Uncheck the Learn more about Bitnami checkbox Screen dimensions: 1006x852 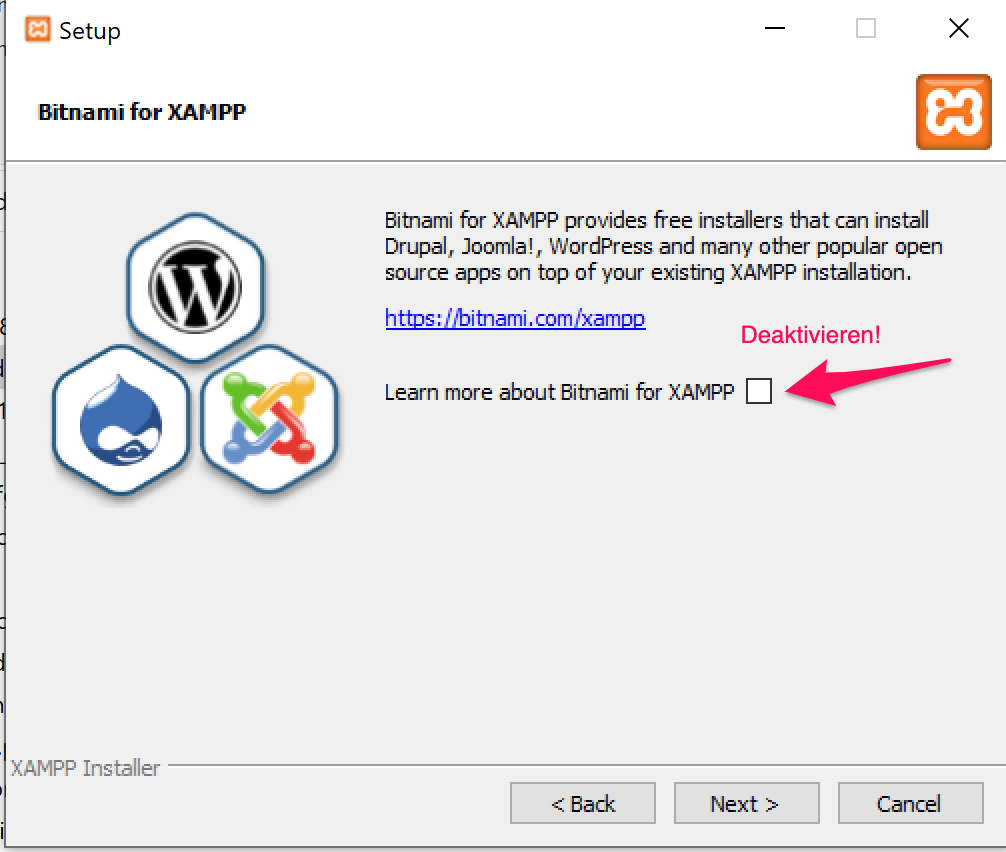point(759,391)
